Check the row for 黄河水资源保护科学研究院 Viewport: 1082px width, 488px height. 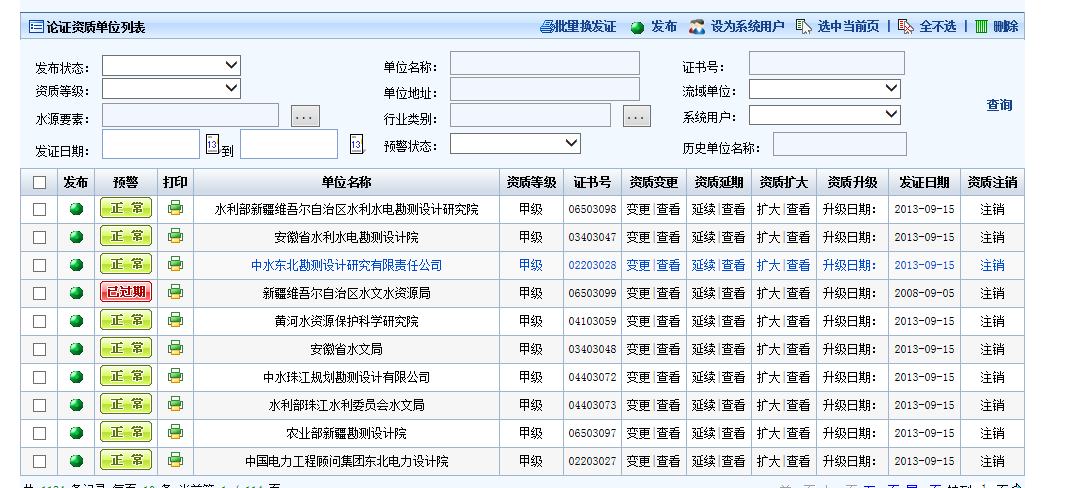[39, 321]
